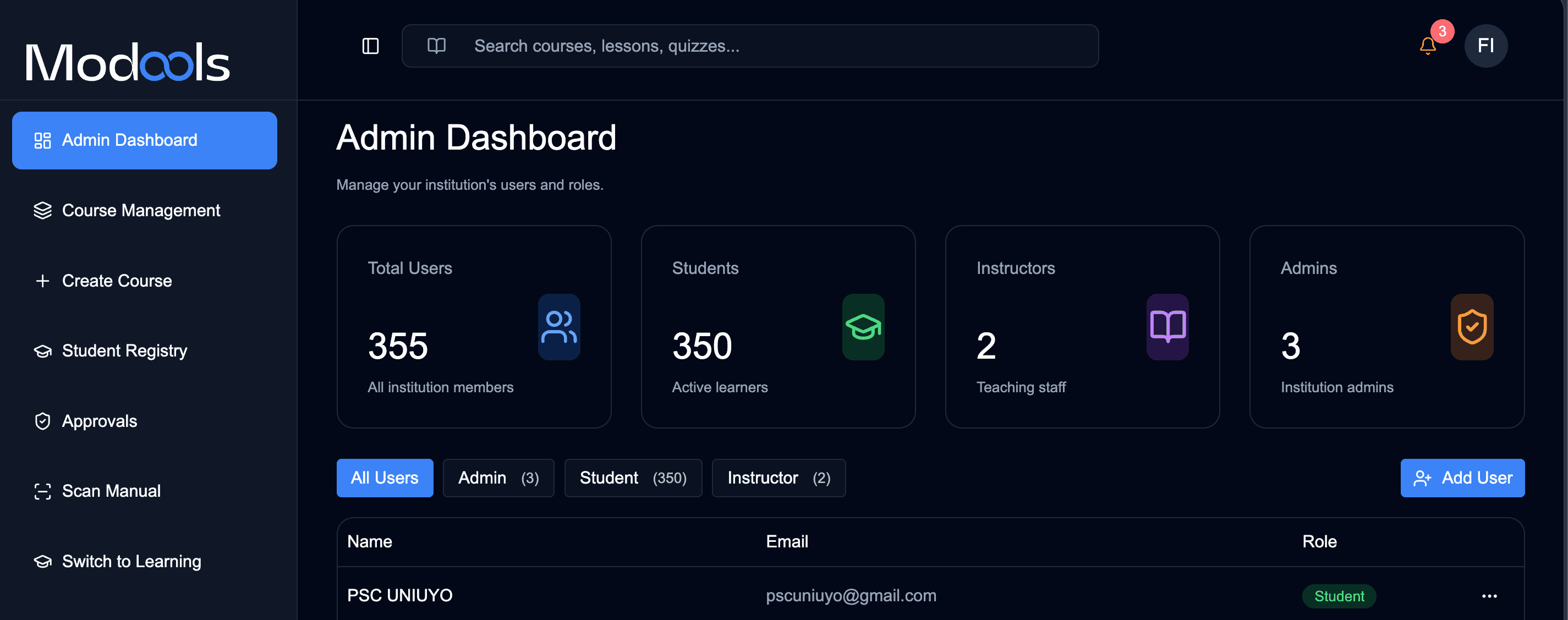Viewport: 1568px width, 620px height.
Task: Click the book icon in search bar
Action: (x=436, y=46)
